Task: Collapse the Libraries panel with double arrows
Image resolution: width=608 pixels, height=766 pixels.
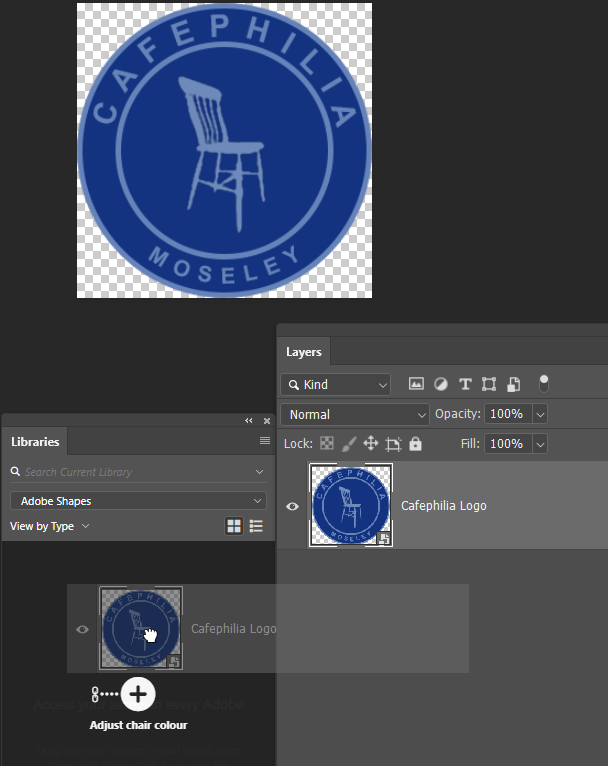Action: pyautogui.click(x=249, y=421)
